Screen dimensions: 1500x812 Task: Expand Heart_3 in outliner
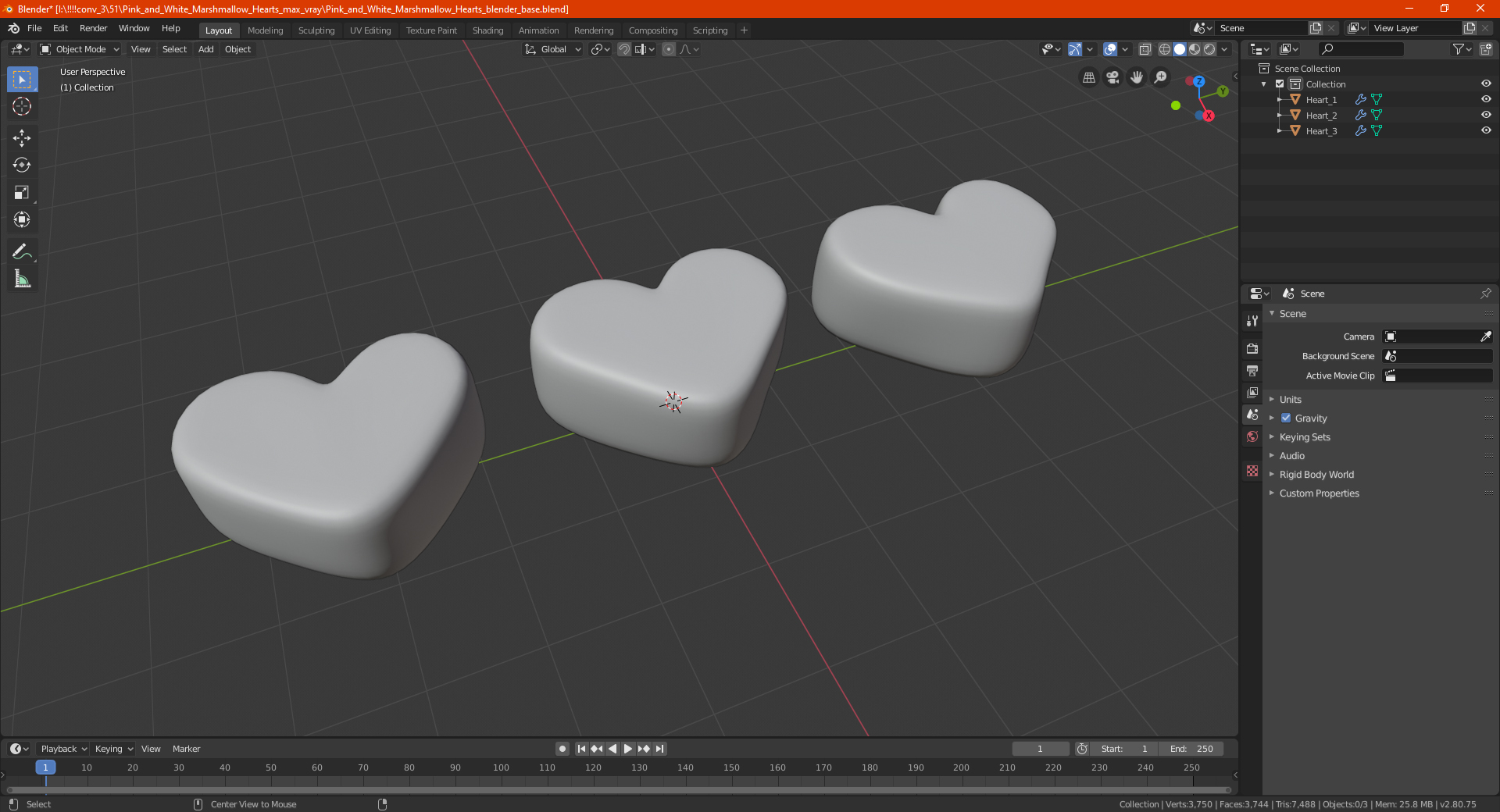[1280, 131]
